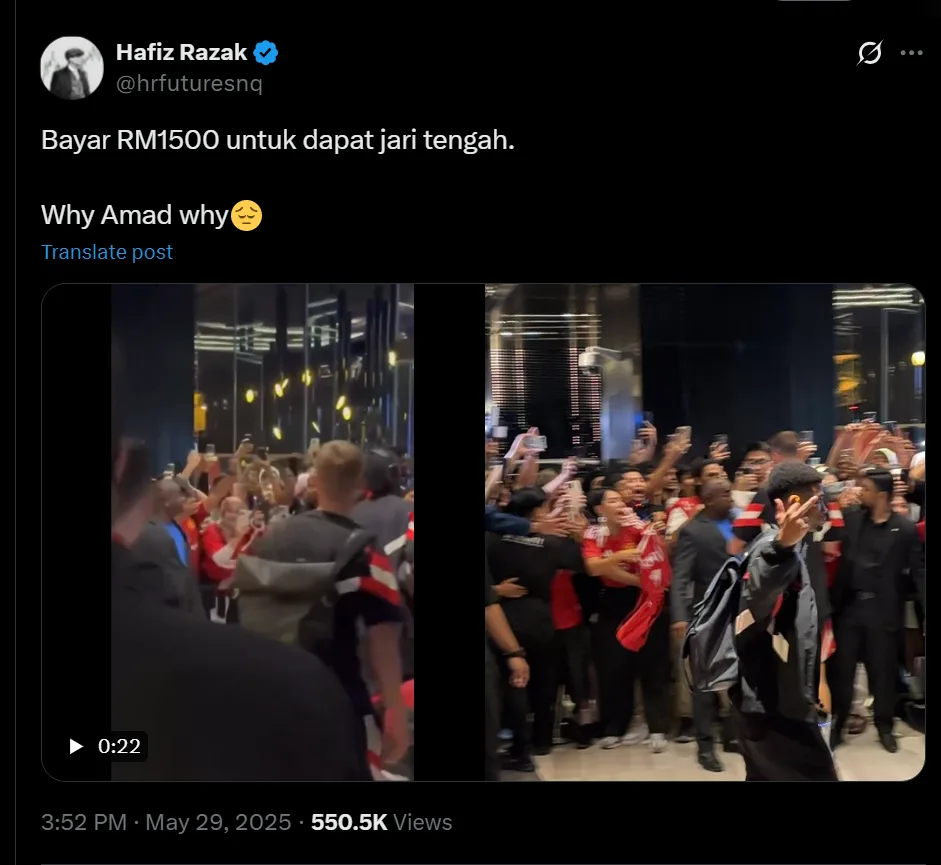The image size is (941, 865).
Task: Click the 3:52 PM timestamp
Action: (x=83, y=822)
